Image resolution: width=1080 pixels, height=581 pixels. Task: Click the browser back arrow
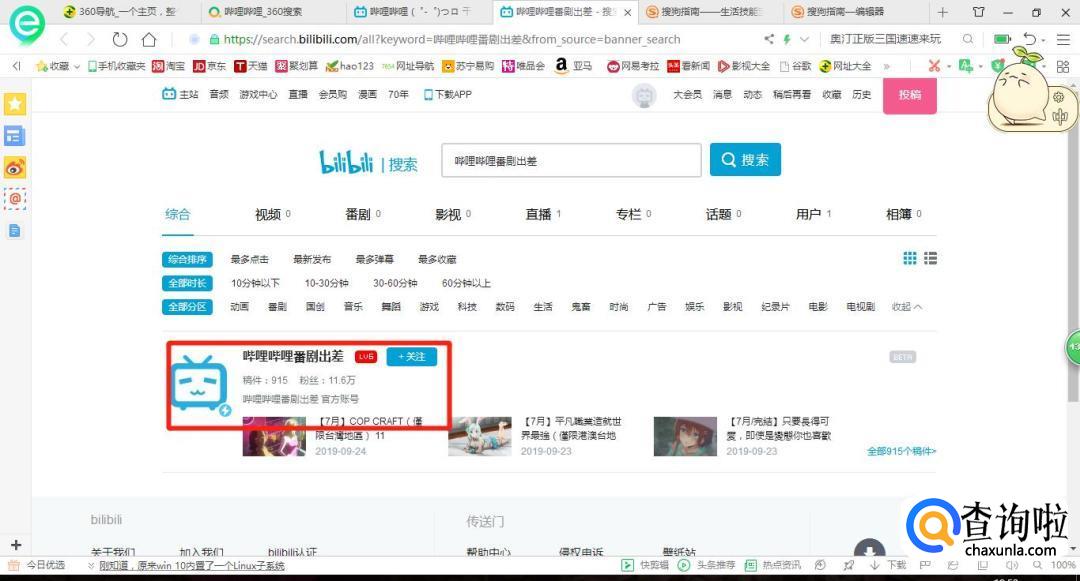65,39
